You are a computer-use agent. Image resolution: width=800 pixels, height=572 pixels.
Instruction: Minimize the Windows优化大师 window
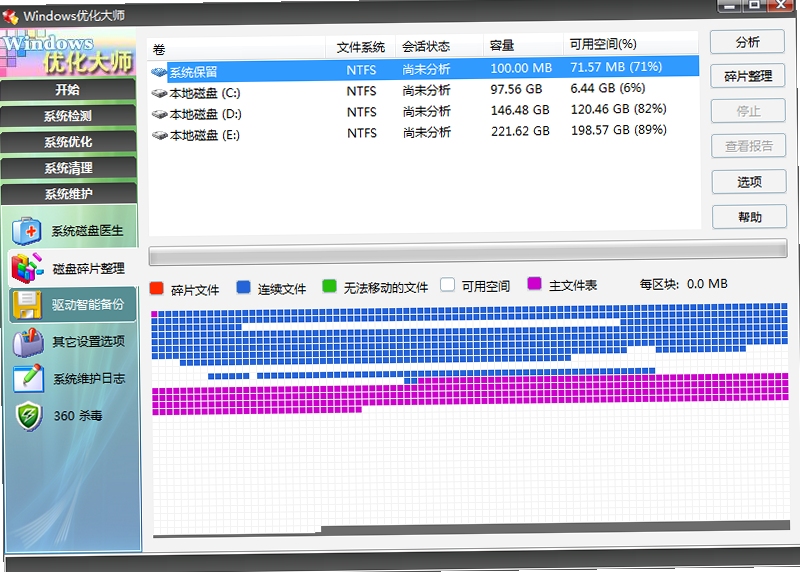pos(730,5)
